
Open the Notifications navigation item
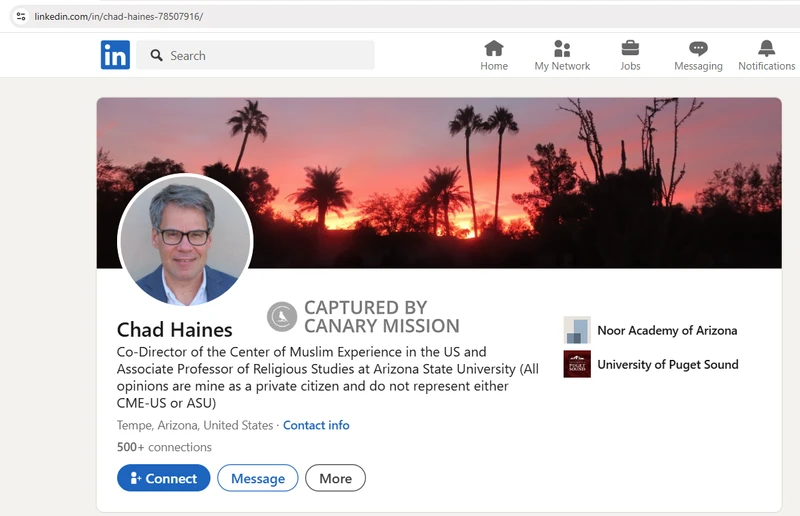(x=766, y=56)
